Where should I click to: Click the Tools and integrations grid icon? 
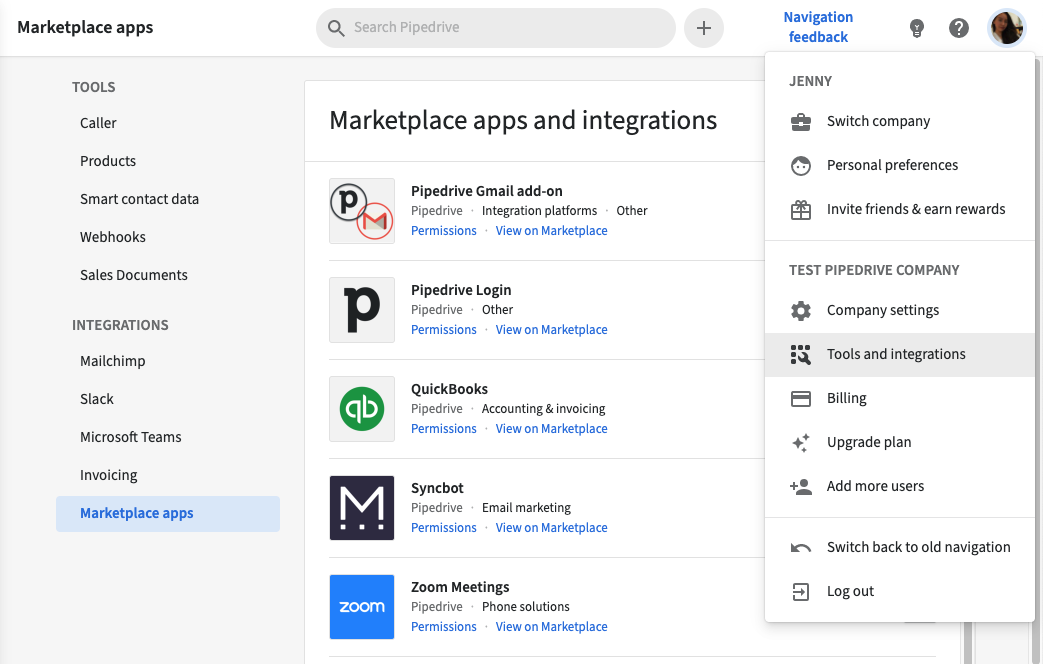pyautogui.click(x=801, y=355)
